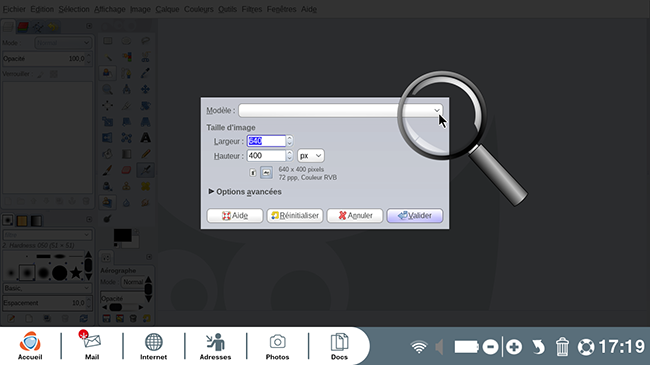Click the Aide button

(235, 216)
